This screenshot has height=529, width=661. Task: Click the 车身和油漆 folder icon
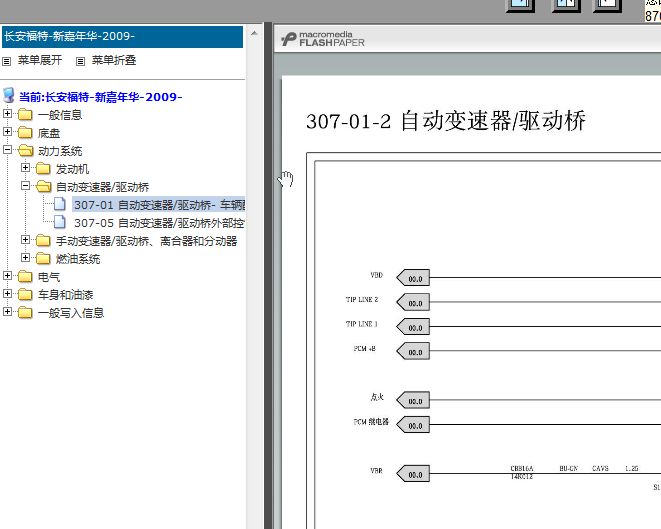tap(25, 295)
